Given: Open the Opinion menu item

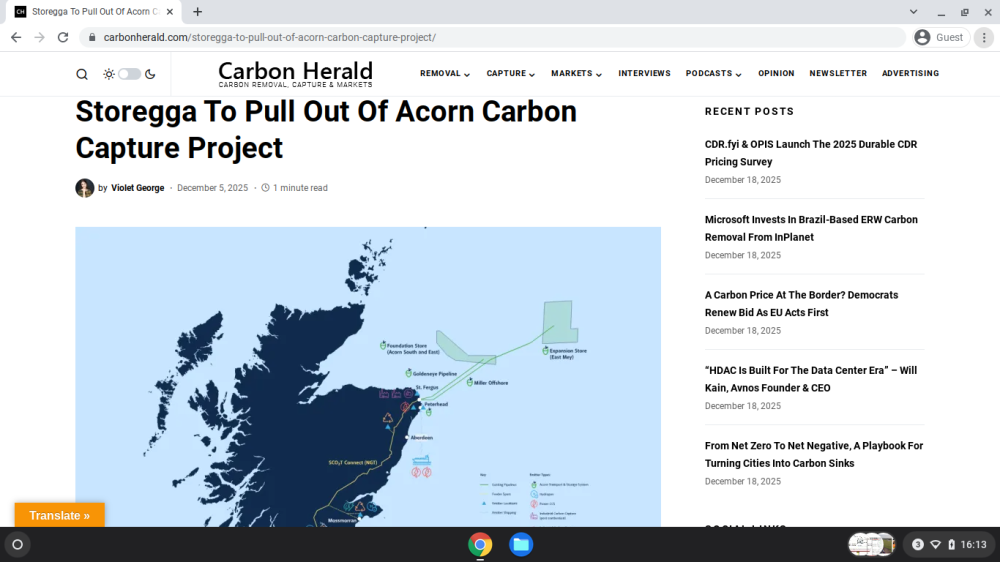Looking at the screenshot, I should point(776,73).
